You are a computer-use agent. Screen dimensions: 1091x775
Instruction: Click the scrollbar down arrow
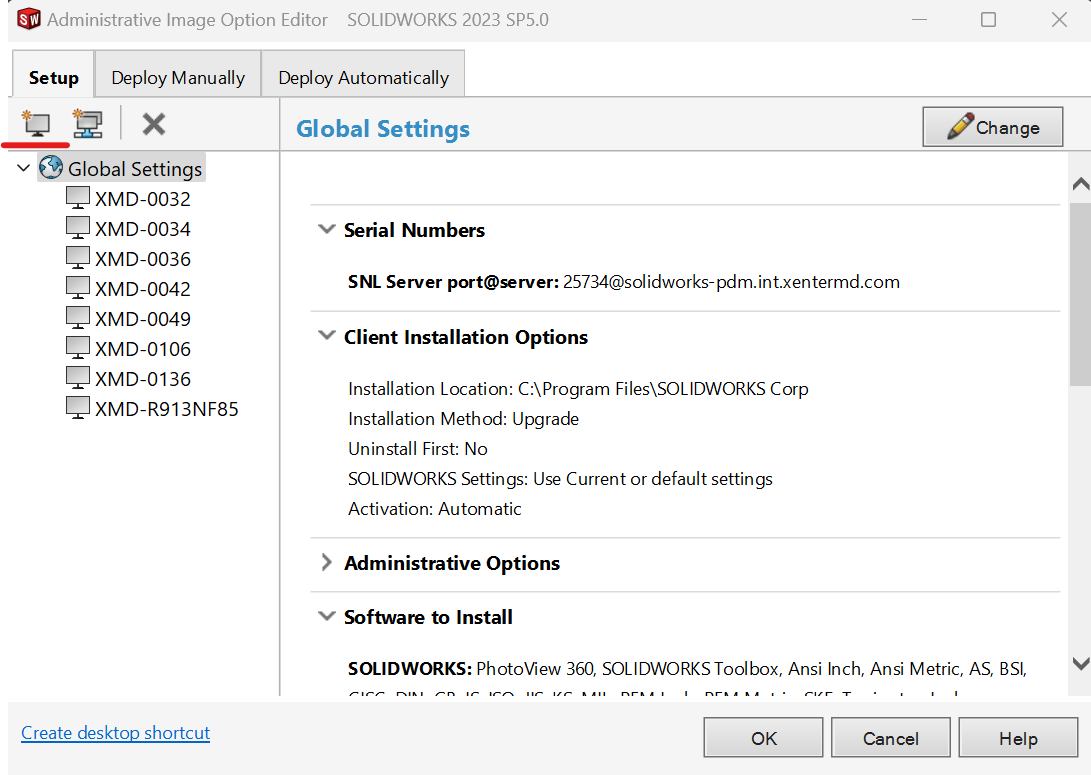pos(1080,663)
